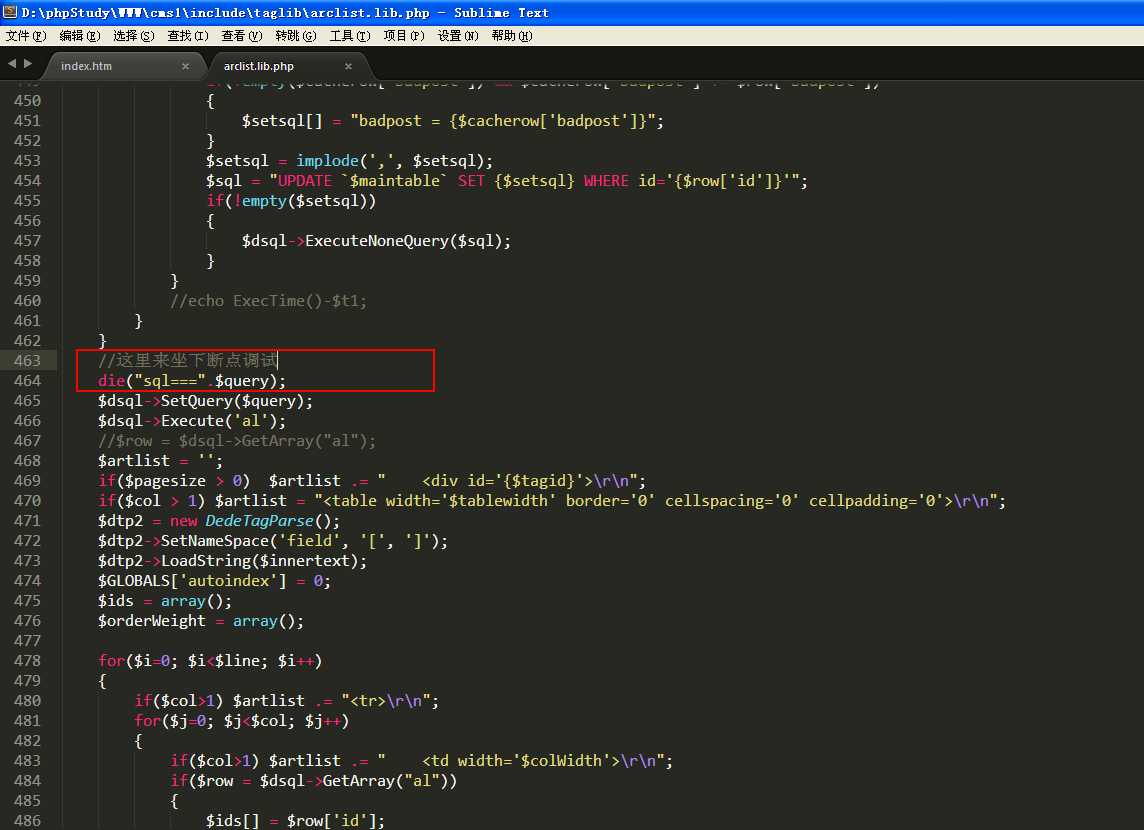Switch to the index.htm tab

tap(86, 66)
